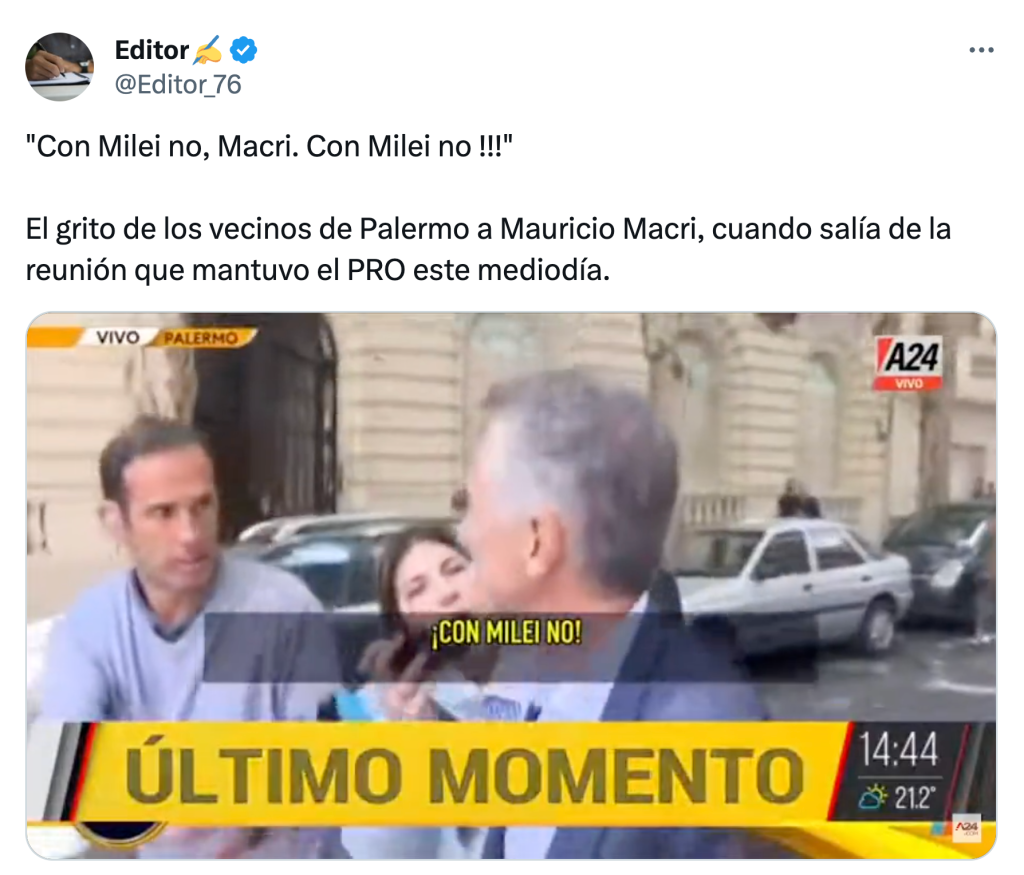The image size is (1024, 875).
Task: Click the ÚLTIMO MOMENTO yellow banner
Action: (x=464, y=774)
